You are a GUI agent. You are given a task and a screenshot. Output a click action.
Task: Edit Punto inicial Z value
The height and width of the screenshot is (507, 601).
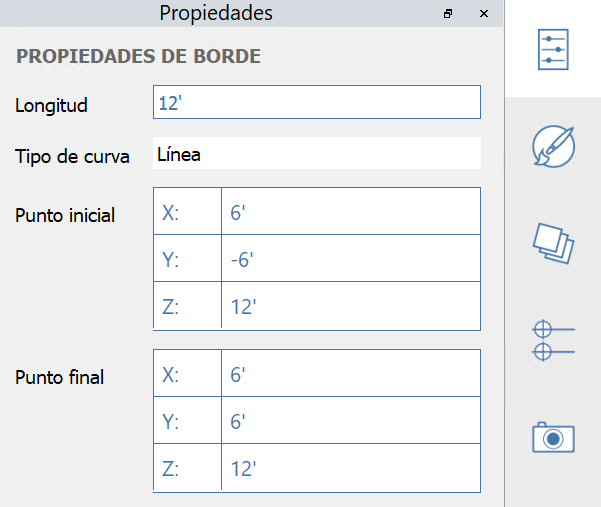coord(350,306)
